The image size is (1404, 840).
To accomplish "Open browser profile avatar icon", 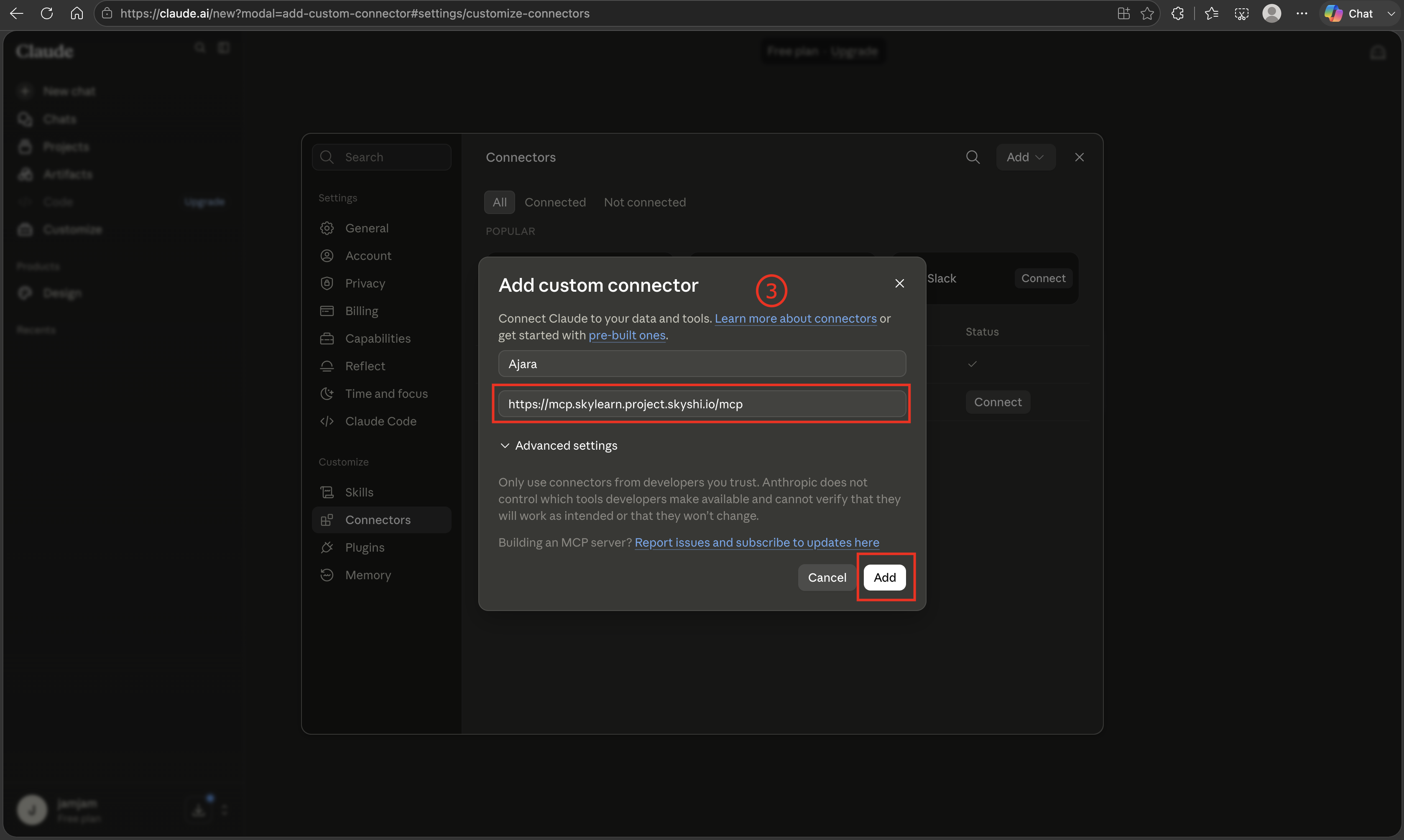I will pos(1271,14).
